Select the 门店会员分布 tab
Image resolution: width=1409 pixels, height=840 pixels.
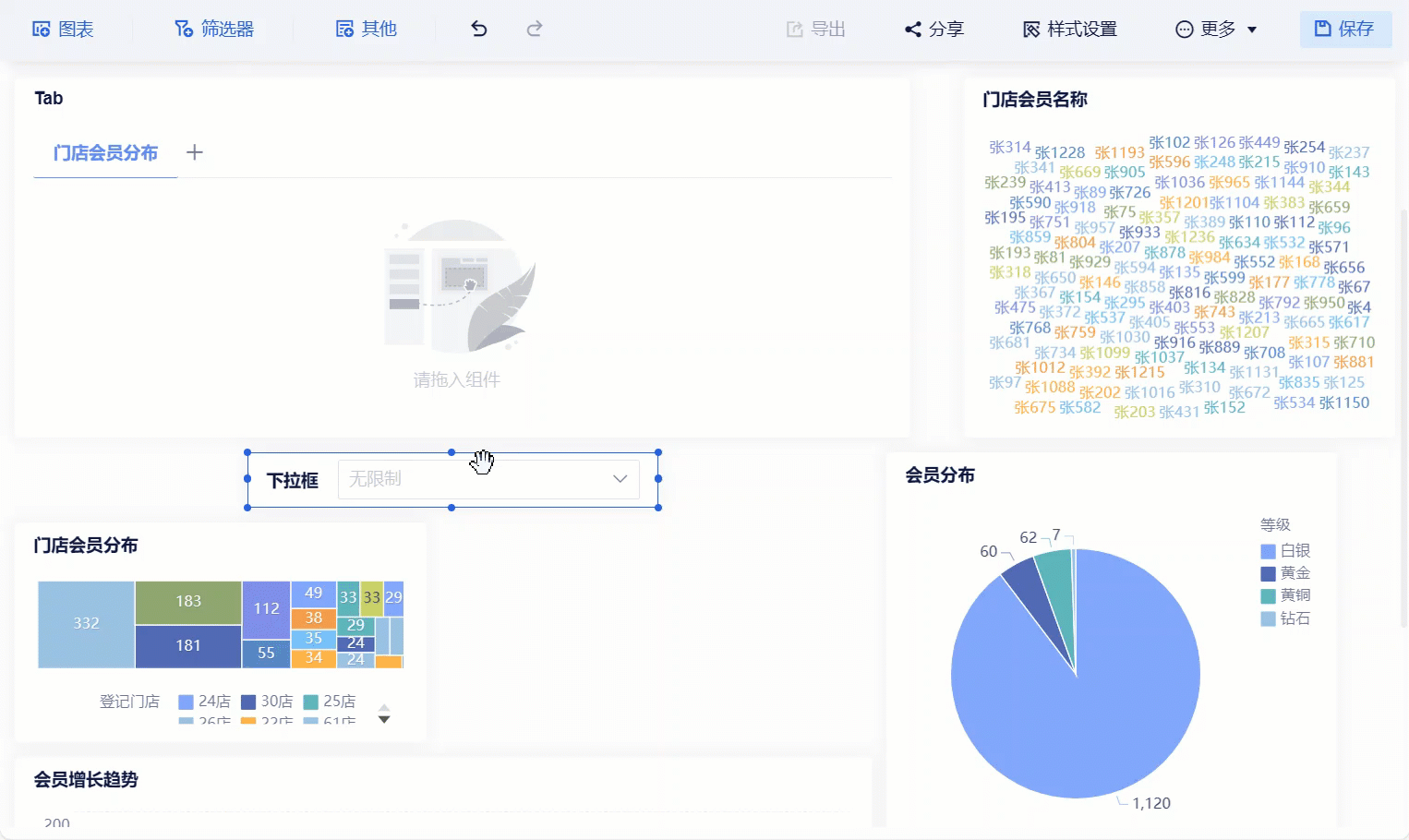pos(105,152)
